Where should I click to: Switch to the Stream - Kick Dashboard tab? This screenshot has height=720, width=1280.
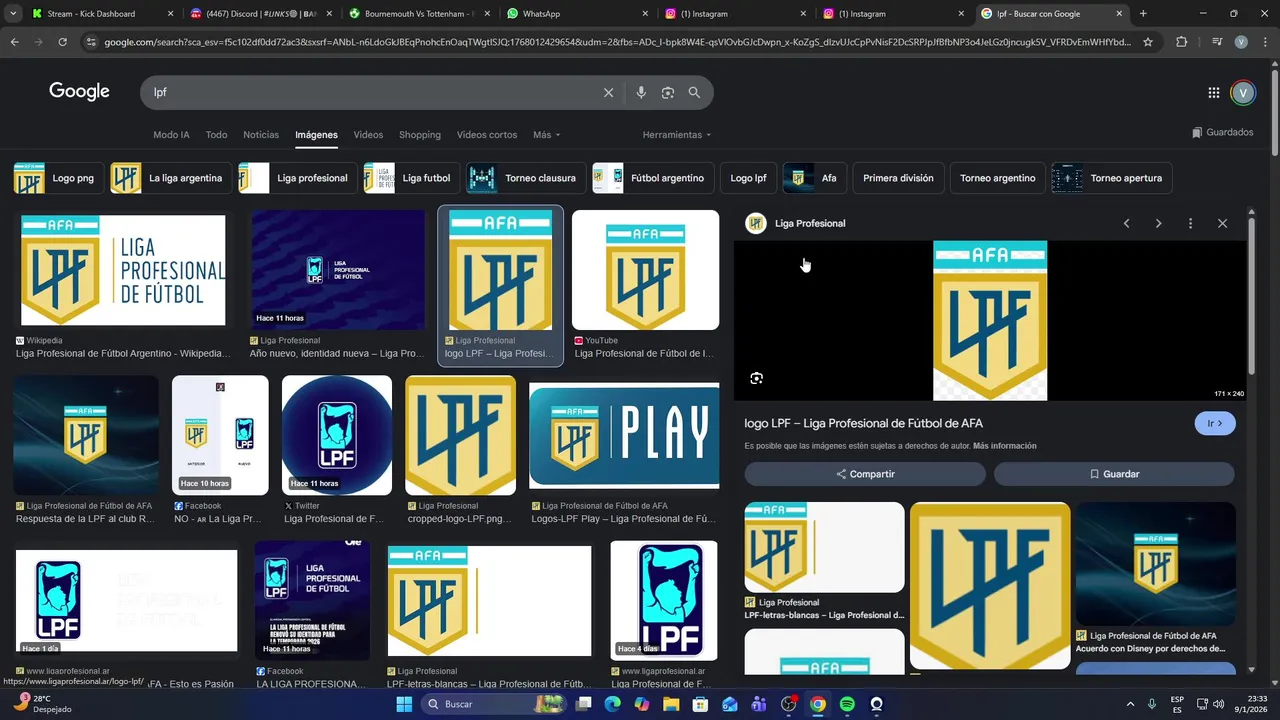click(102, 14)
